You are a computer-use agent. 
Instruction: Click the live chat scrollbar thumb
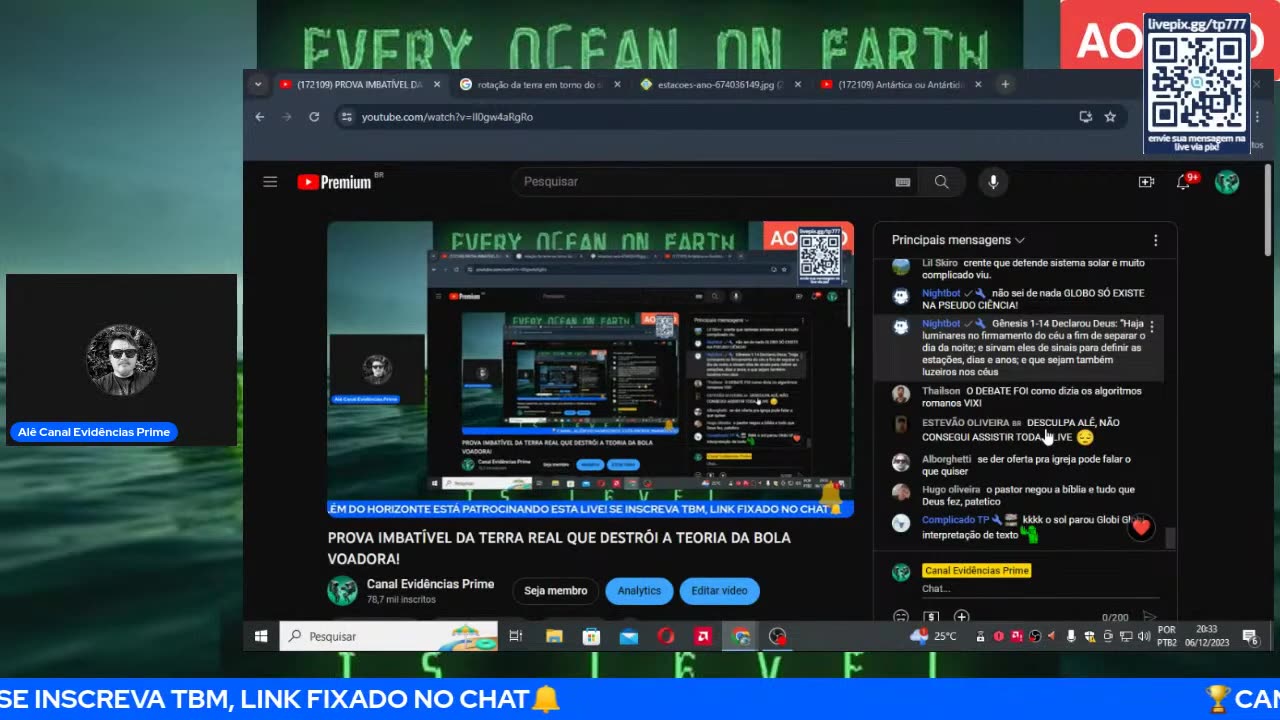coord(1169,538)
